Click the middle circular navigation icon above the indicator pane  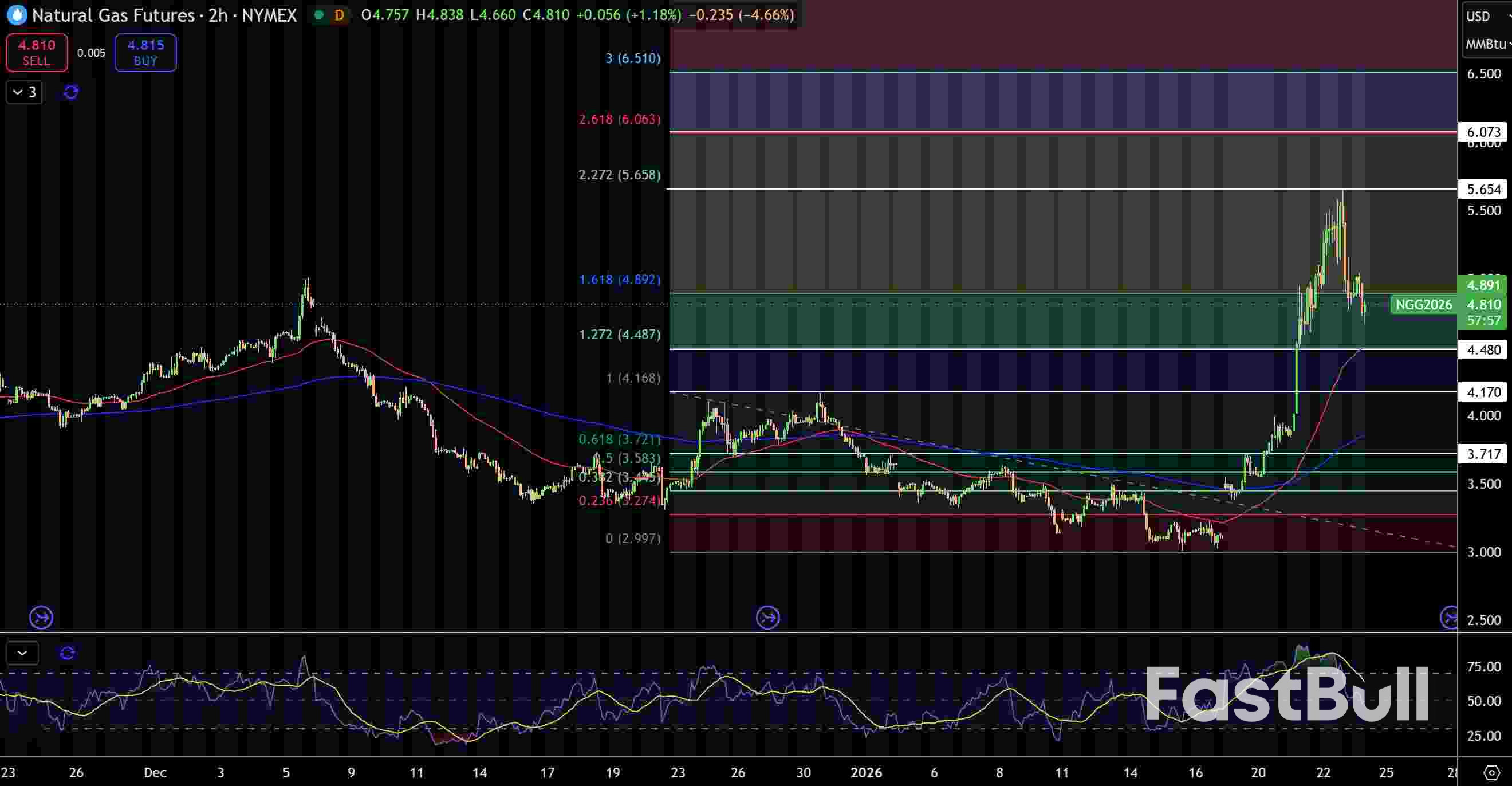(767, 618)
